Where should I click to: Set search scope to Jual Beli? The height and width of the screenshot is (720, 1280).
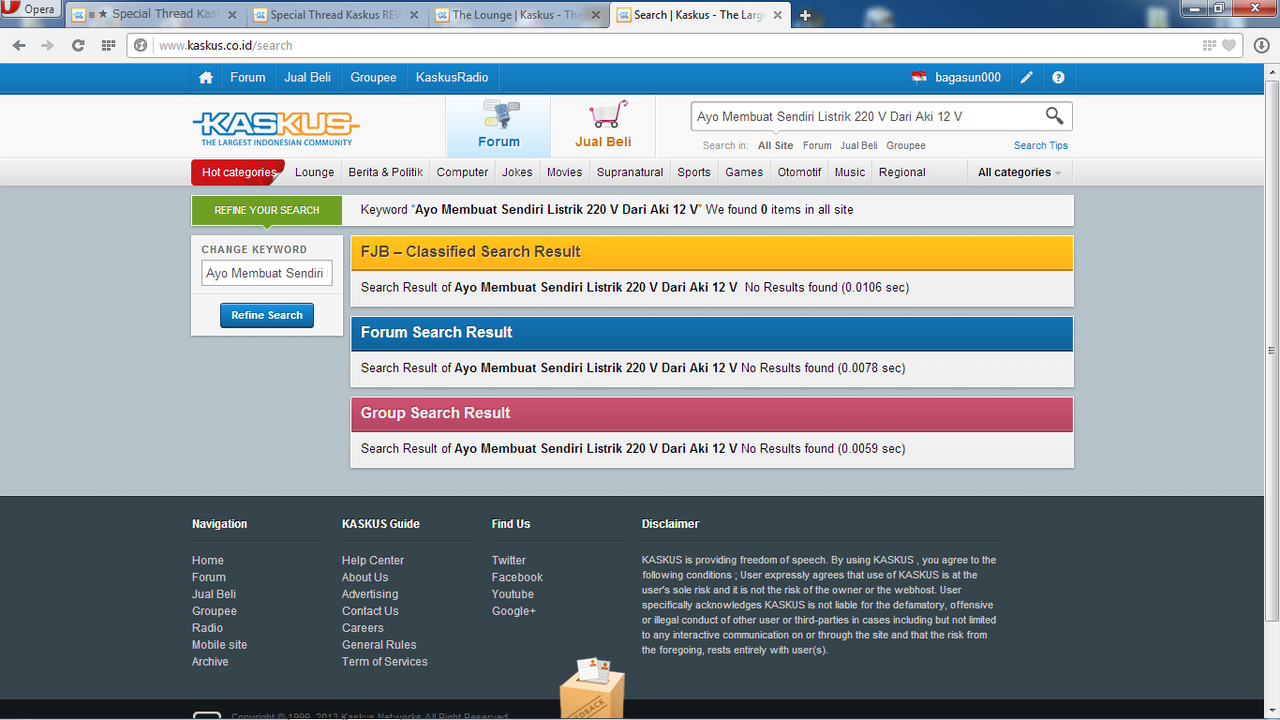859,146
